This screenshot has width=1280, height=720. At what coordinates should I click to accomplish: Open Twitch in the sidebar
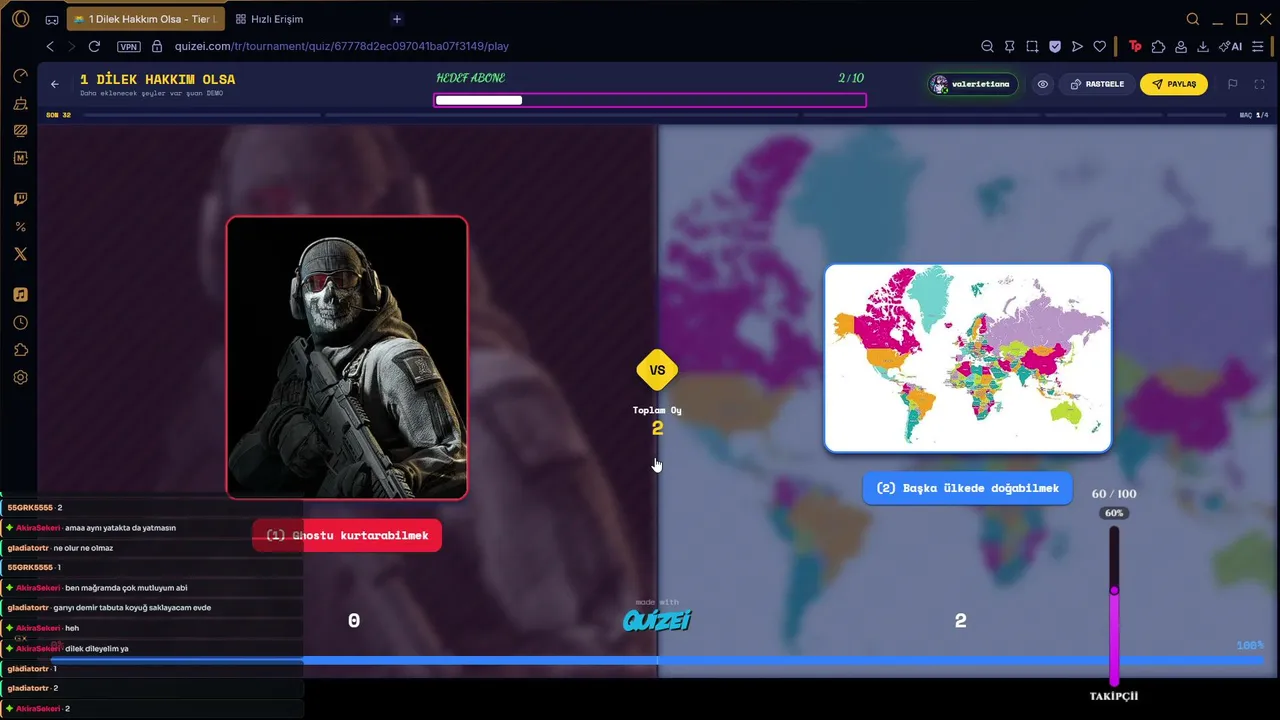point(20,199)
